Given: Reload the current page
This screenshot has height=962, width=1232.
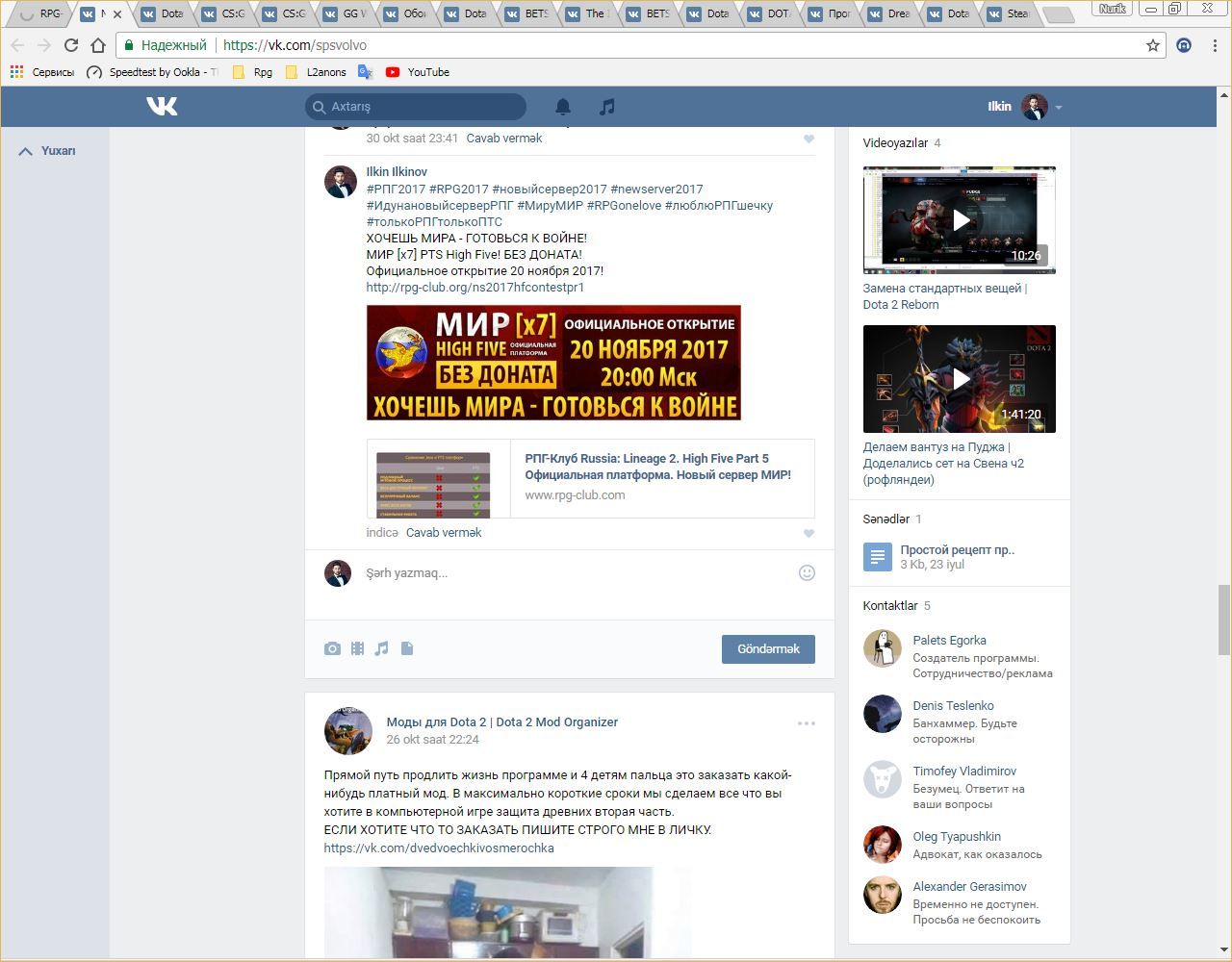Looking at the screenshot, I should [71, 45].
